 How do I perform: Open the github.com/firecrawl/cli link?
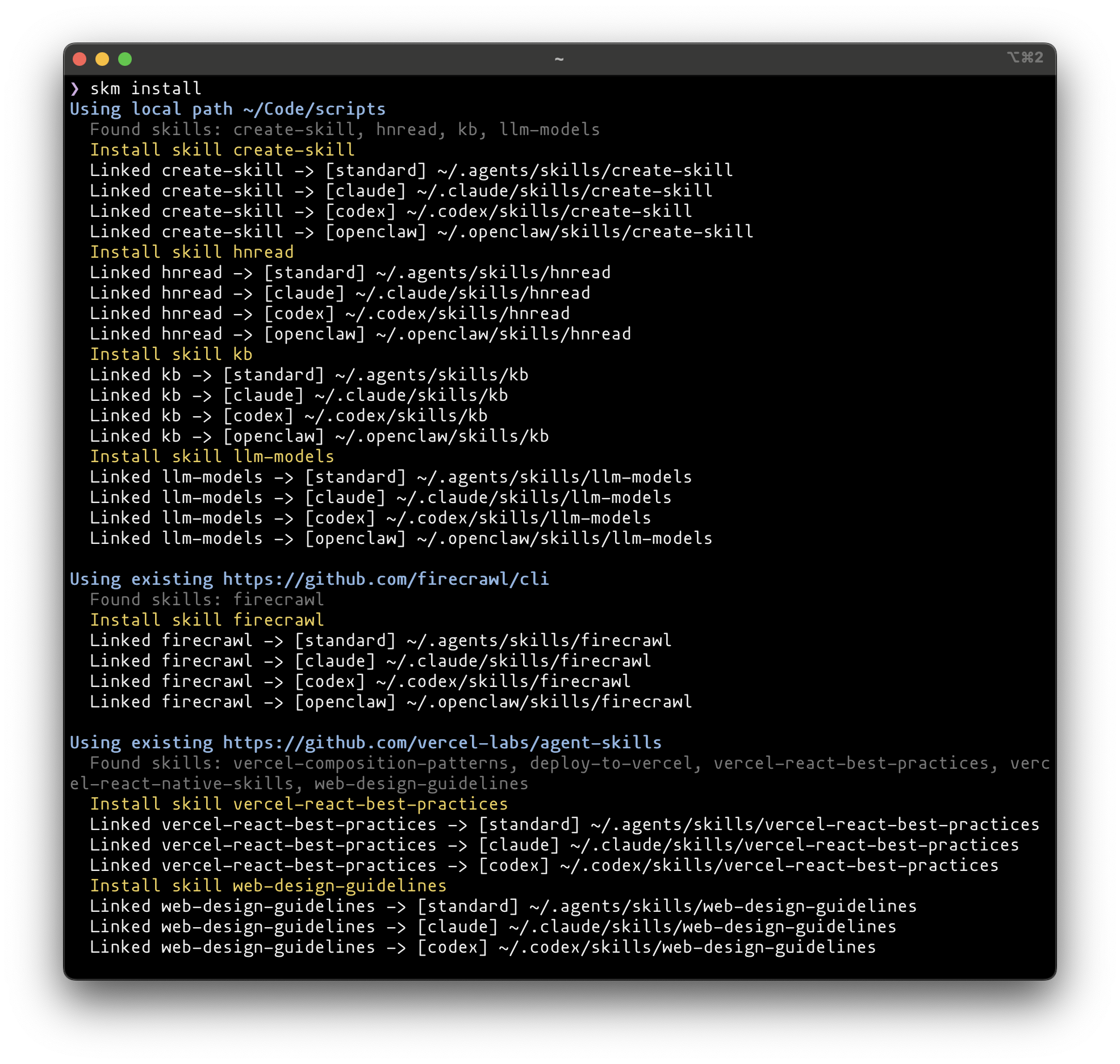coord(386,579)
